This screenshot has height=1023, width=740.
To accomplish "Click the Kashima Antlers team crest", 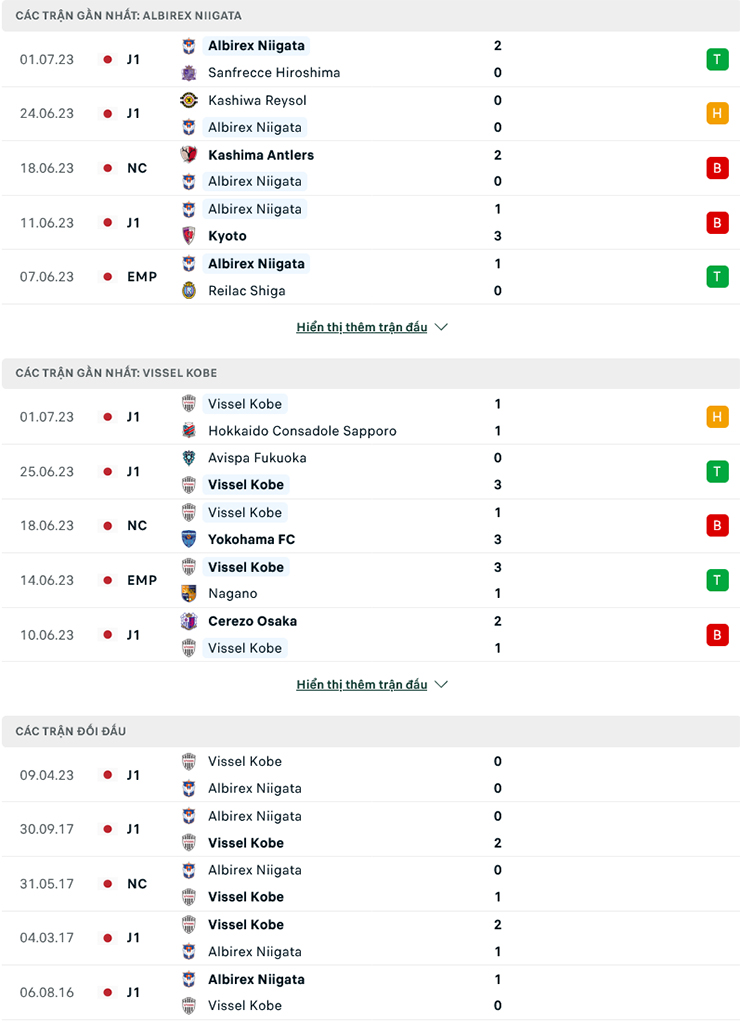I will 189,155.
